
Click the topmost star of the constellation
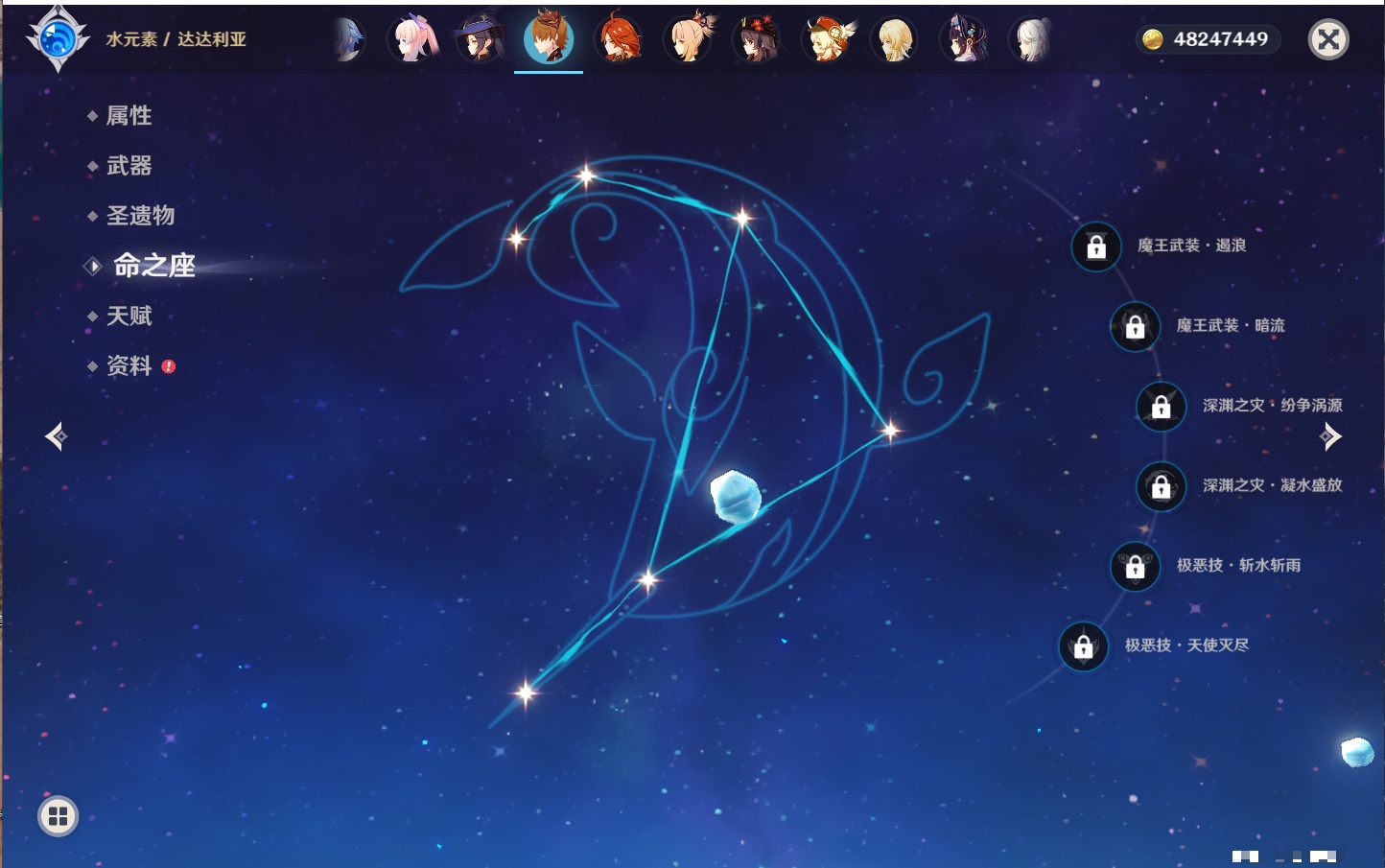(586, 176)
